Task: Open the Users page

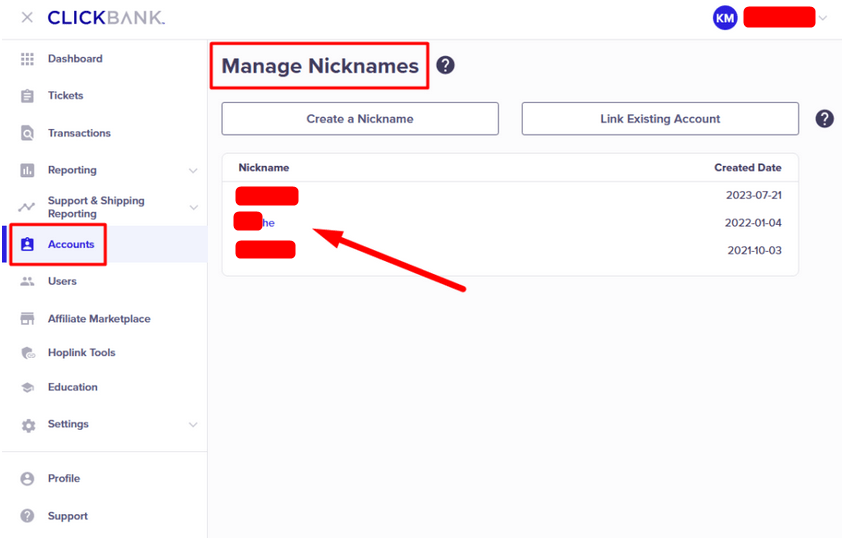Action: 62,281
